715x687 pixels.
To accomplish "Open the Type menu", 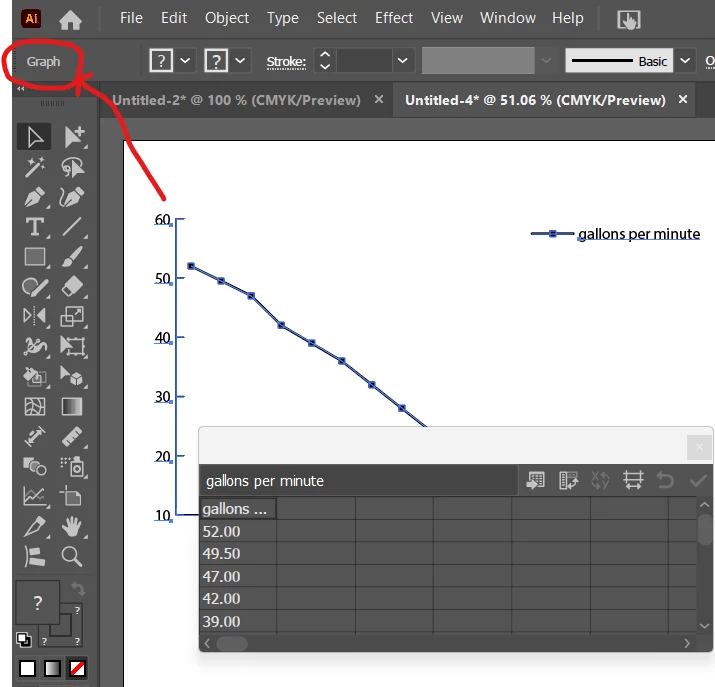I will coord(283,18).
